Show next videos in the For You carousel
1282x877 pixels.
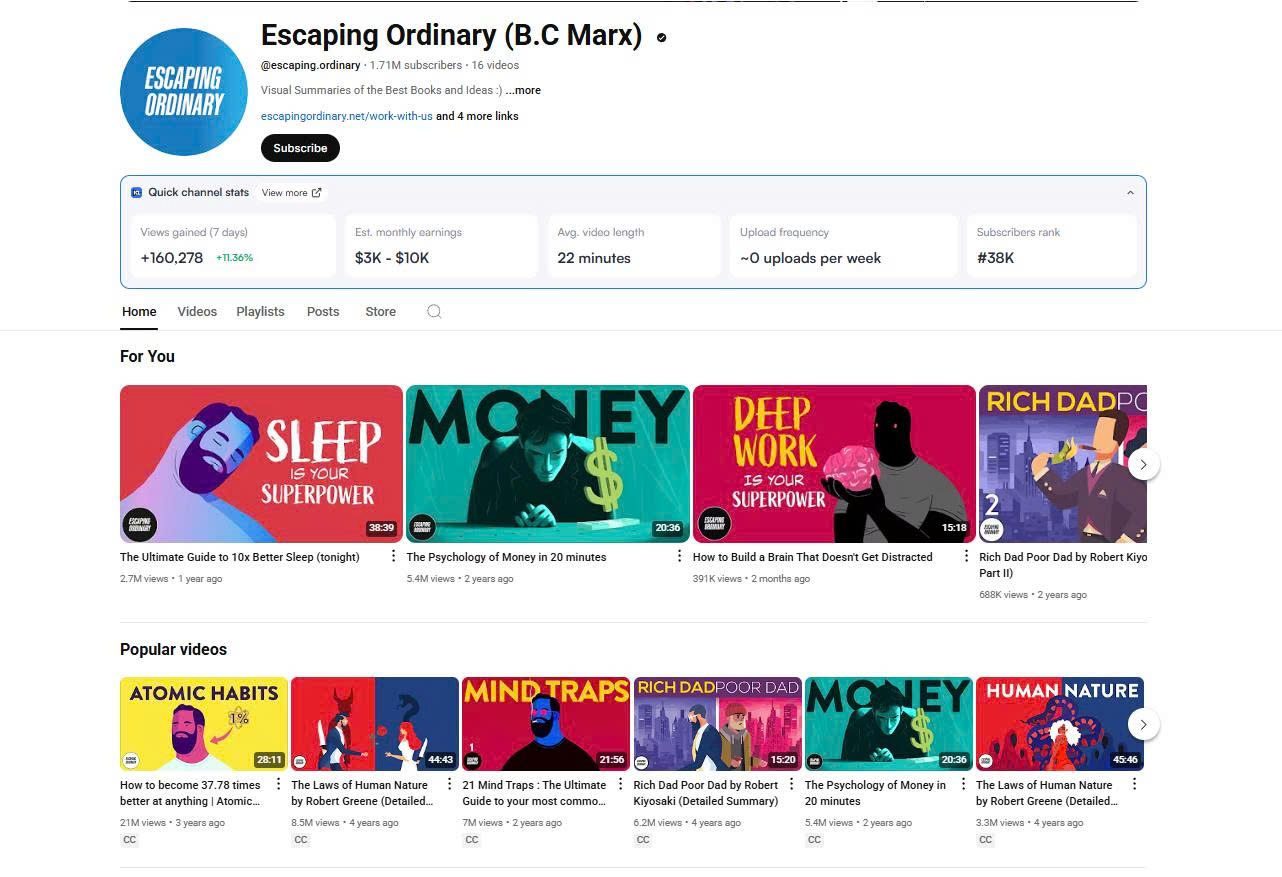1144,464
